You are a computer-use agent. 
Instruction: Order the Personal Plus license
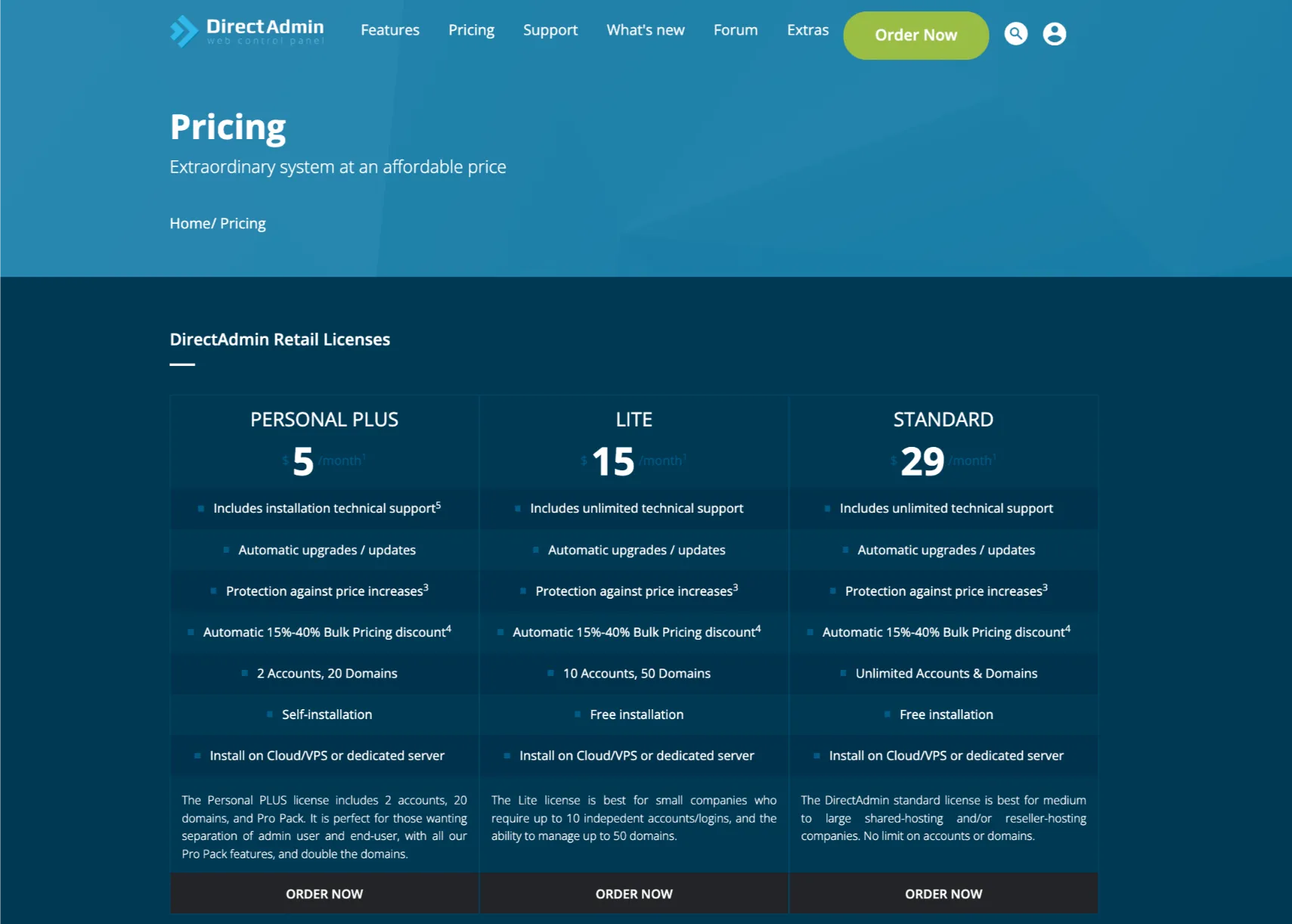(324, 894)
